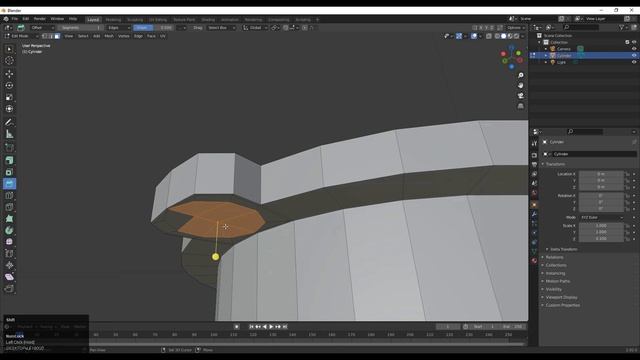640x360 pixels.
Task: Open the Edit Mode dropdown
Action: (x=22, y=36)
